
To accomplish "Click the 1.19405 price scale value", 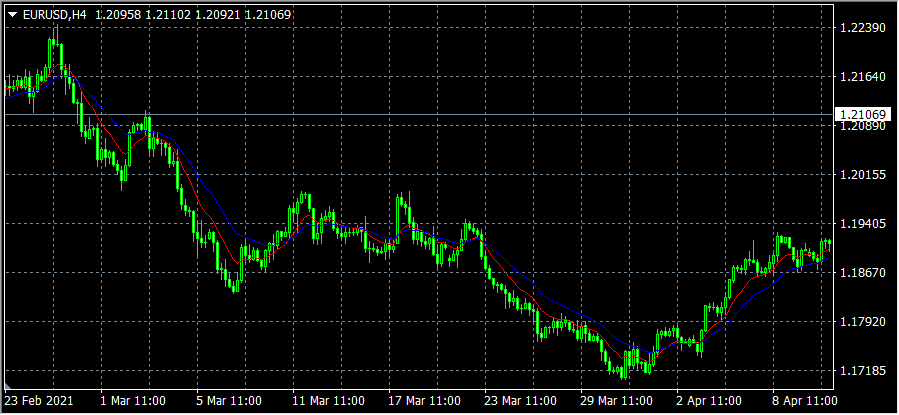I will (863, 224).
